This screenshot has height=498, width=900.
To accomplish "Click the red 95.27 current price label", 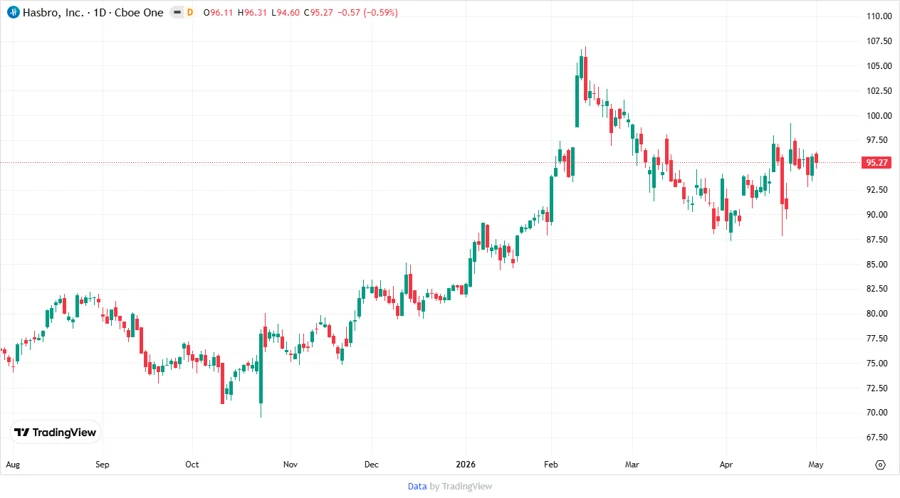I will tap(876, 163).
